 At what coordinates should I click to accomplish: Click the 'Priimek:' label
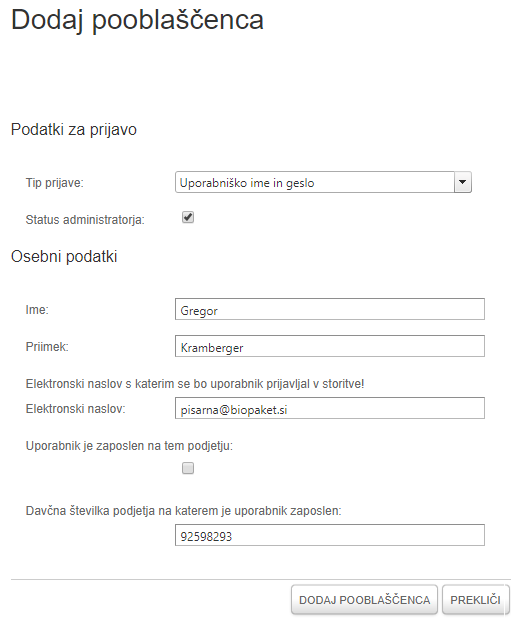[47, 347]
